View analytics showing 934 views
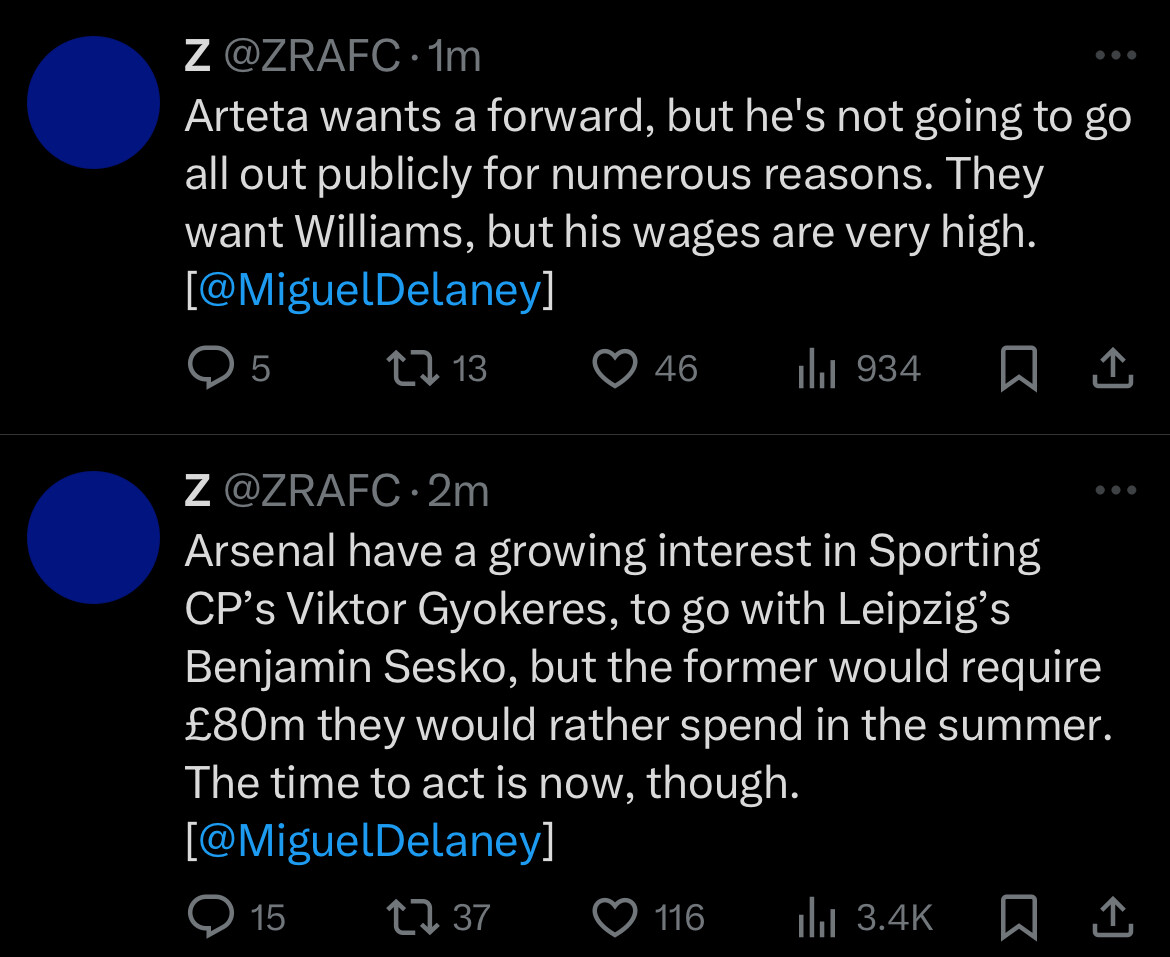 (816, 370)
